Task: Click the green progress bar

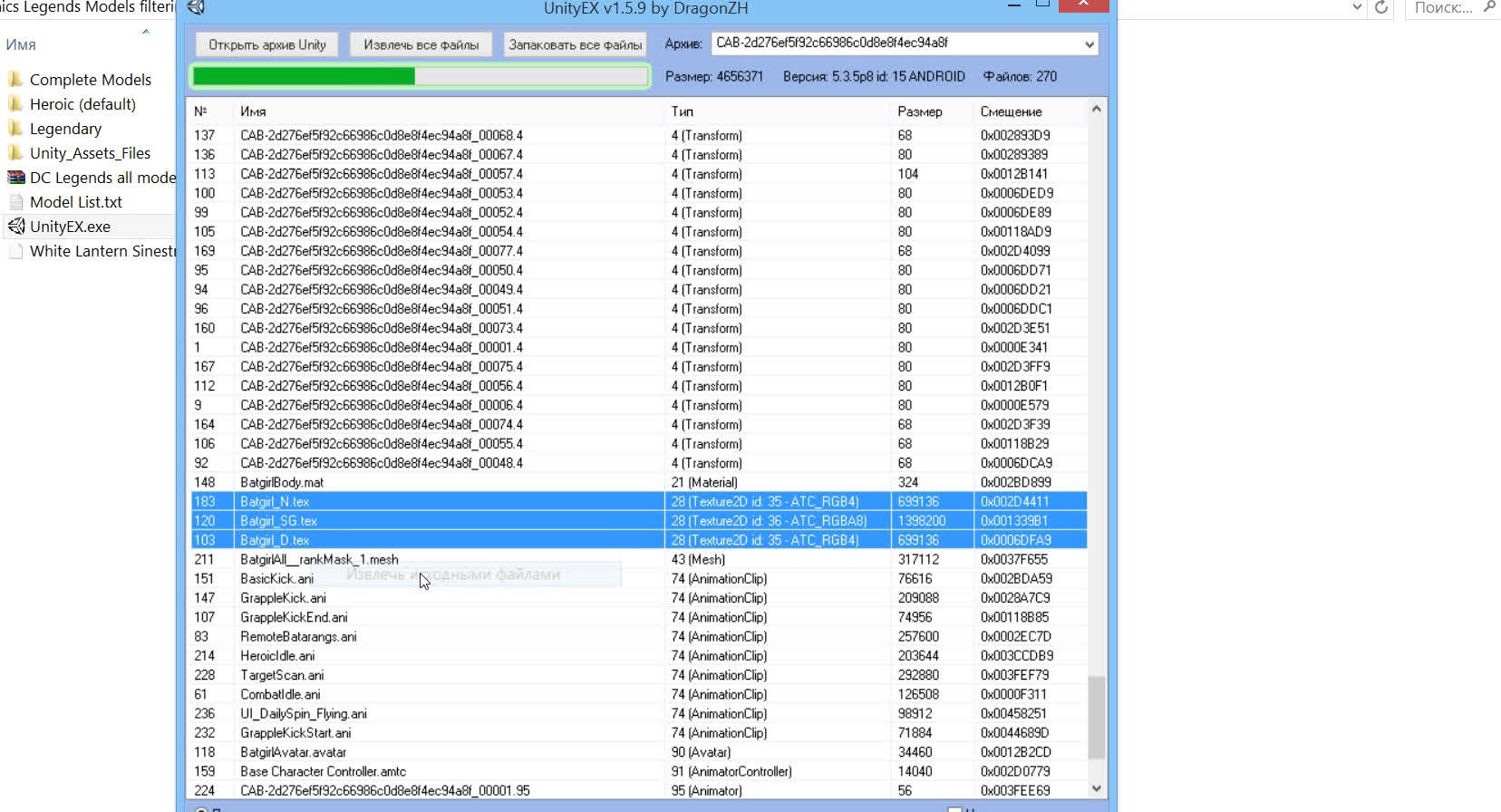Action: (420, 76)
